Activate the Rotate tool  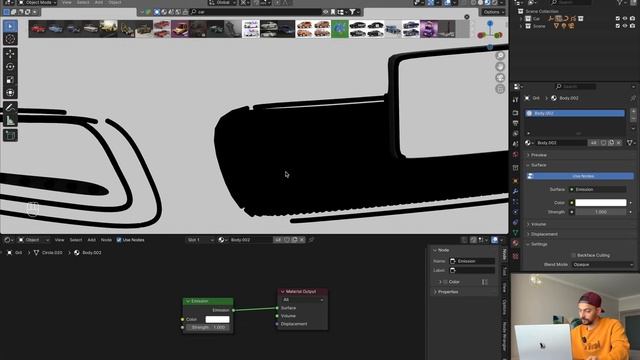tap(10, 67)
